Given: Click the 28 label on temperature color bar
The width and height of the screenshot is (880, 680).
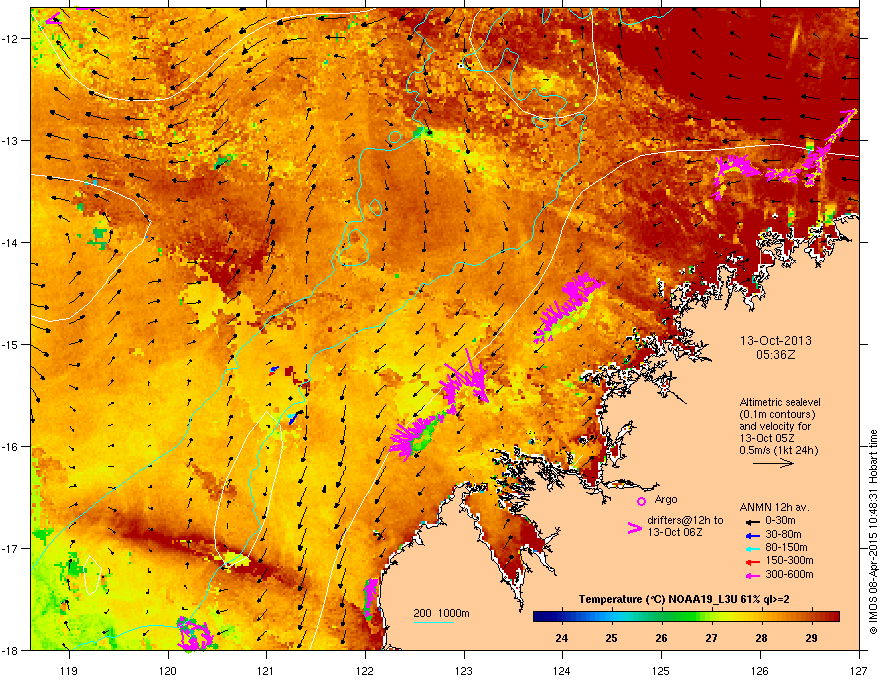Looking at the screenshot, I should pos(762,638).
